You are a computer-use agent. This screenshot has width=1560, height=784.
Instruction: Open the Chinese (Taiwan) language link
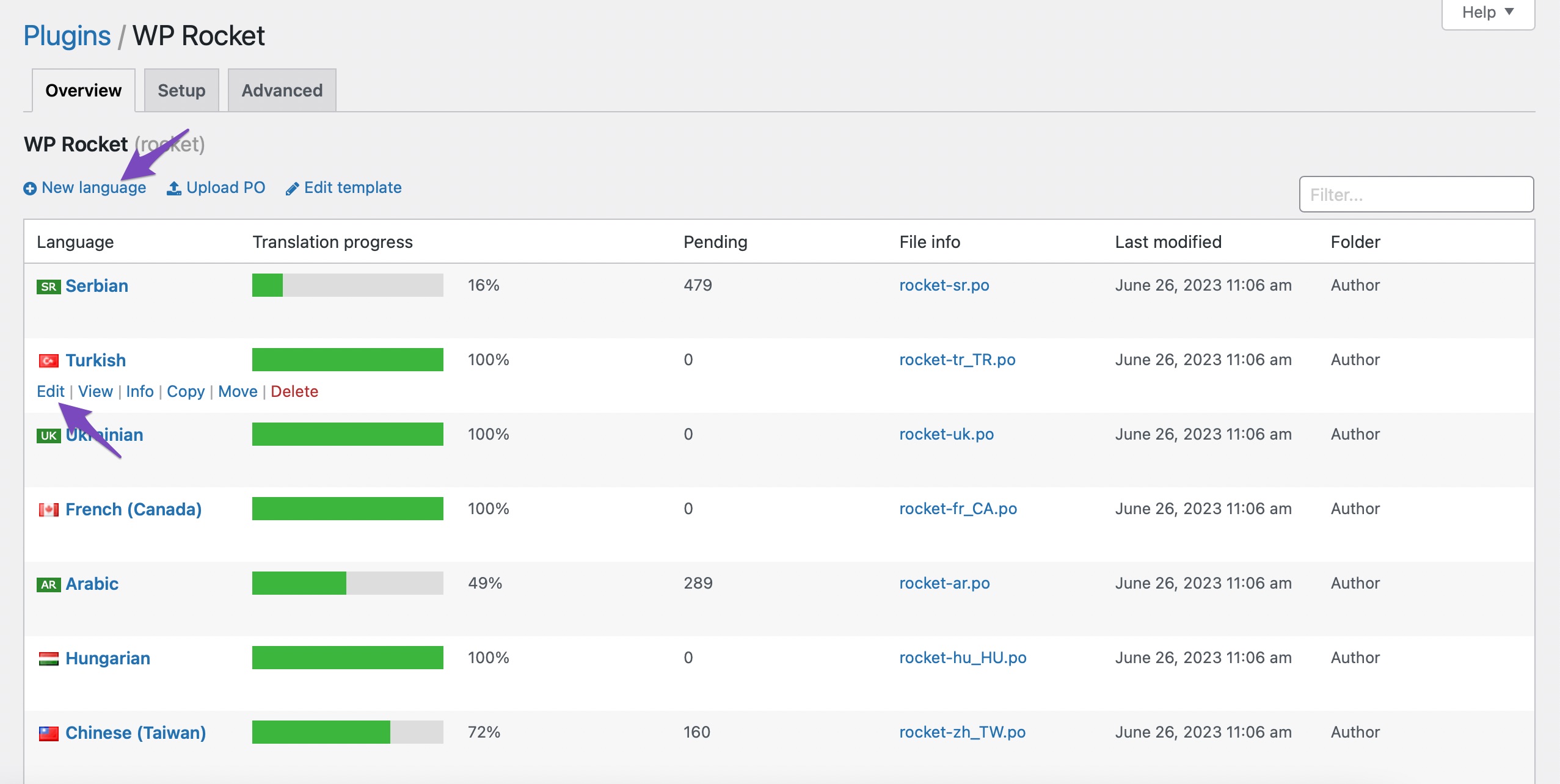point(136,733)
